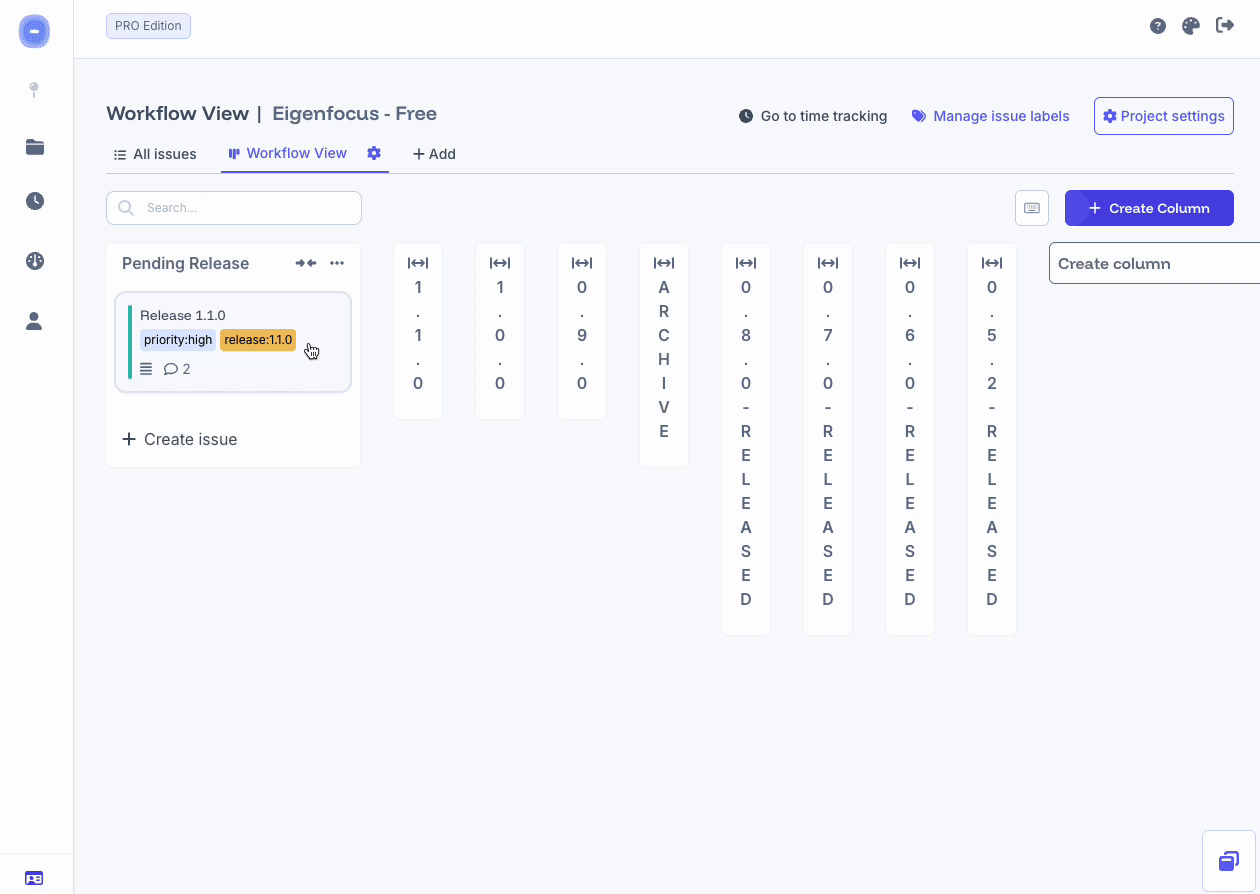The height and width of the screenshot is (894, 1260).
Task: Open the help question mark icon
Action: (1158, 26)
